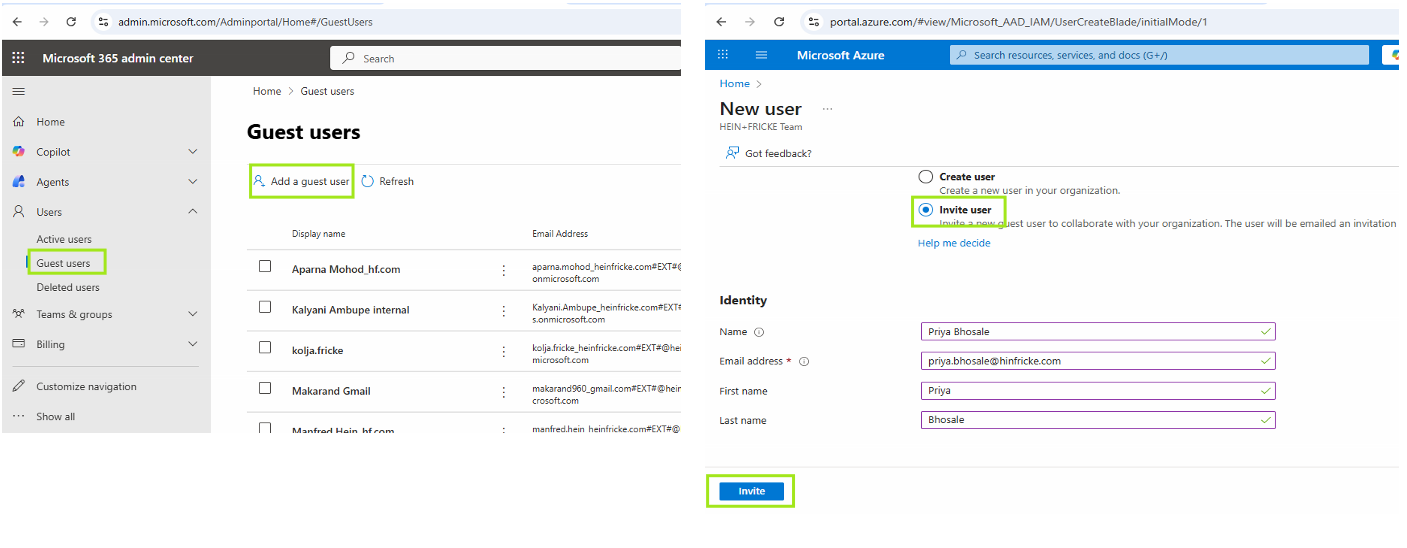Expand the Copilot navigation section

coord(193,152)
